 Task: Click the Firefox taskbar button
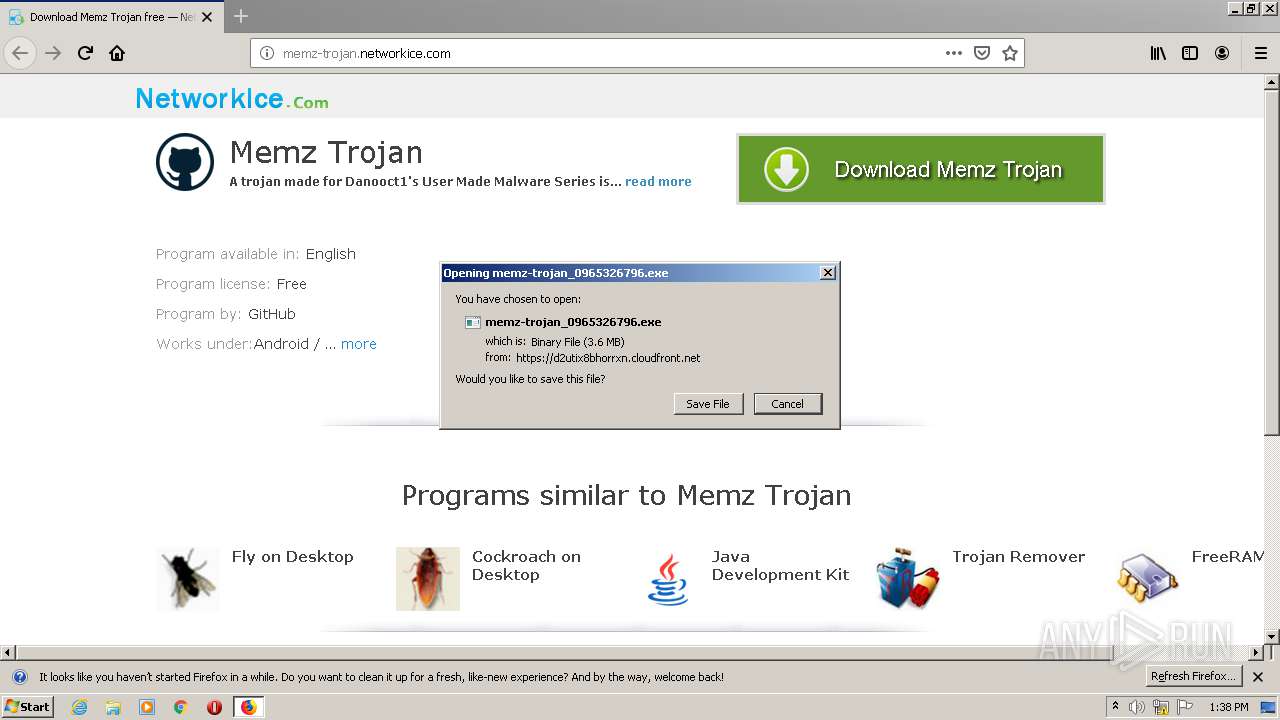tap(248, 707)
